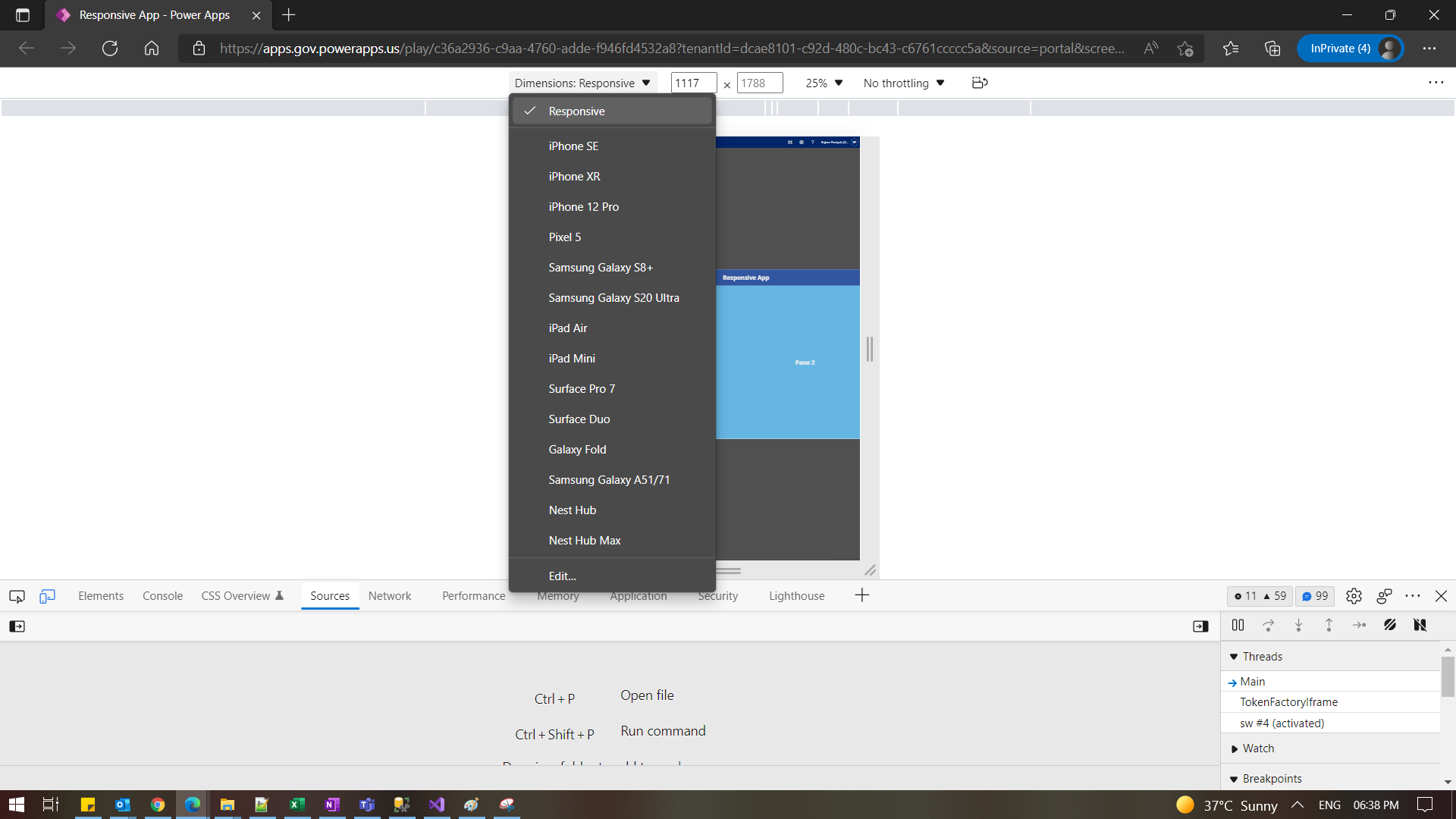This screenshot has height=819, width=1456.
Task: Toggle pause on exceptions icon
Action: [1420, 626]
